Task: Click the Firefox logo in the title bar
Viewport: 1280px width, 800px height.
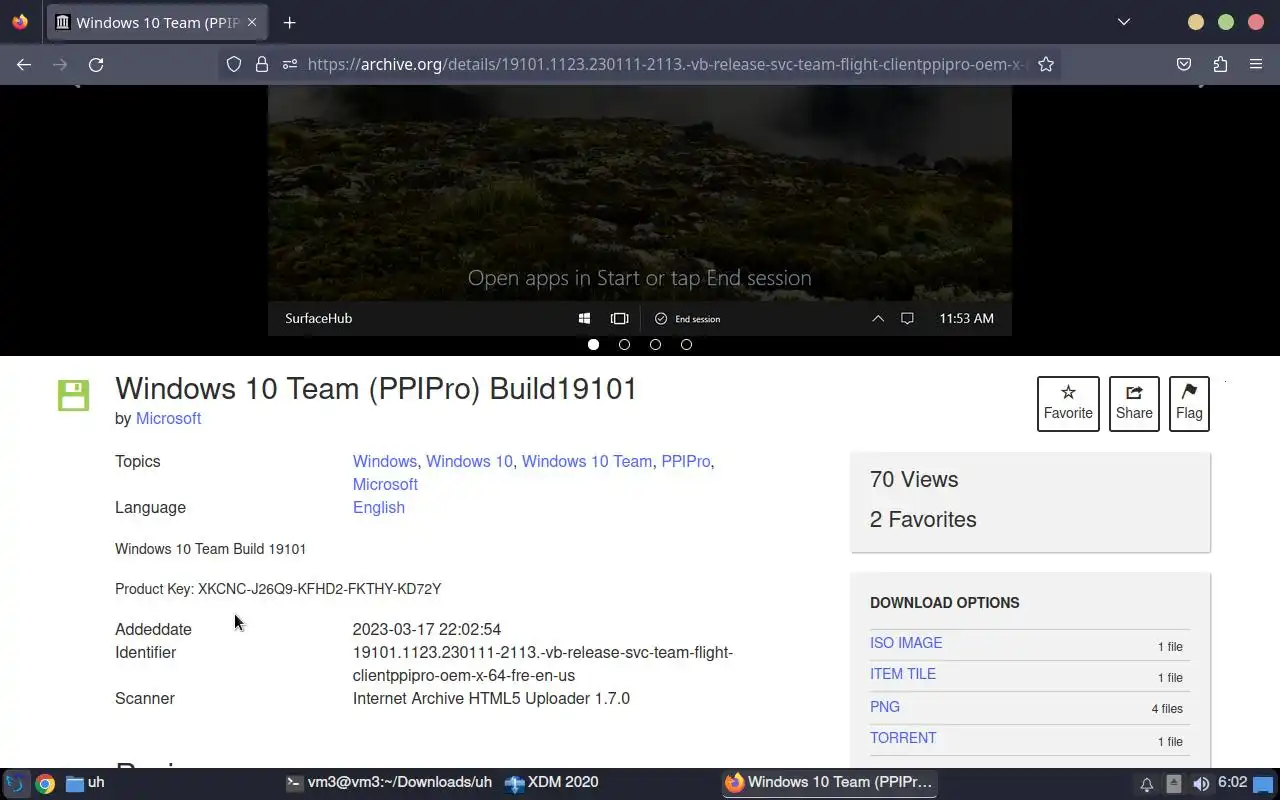Action: (x=20, y=22)
